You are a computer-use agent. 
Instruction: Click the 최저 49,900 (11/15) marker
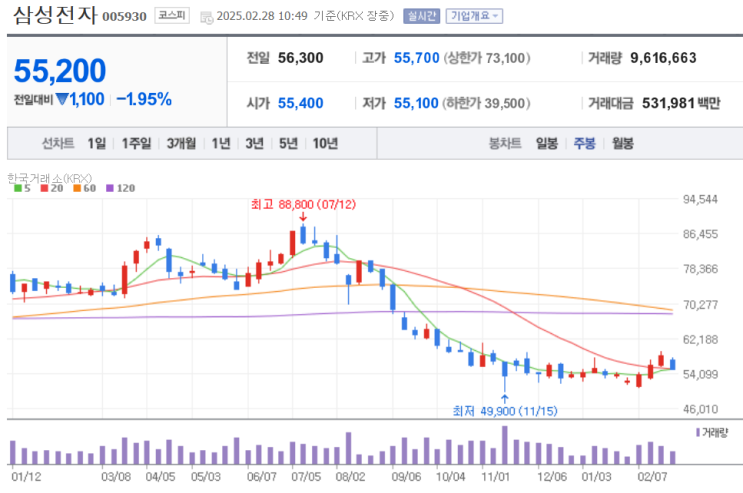point(505,411)
